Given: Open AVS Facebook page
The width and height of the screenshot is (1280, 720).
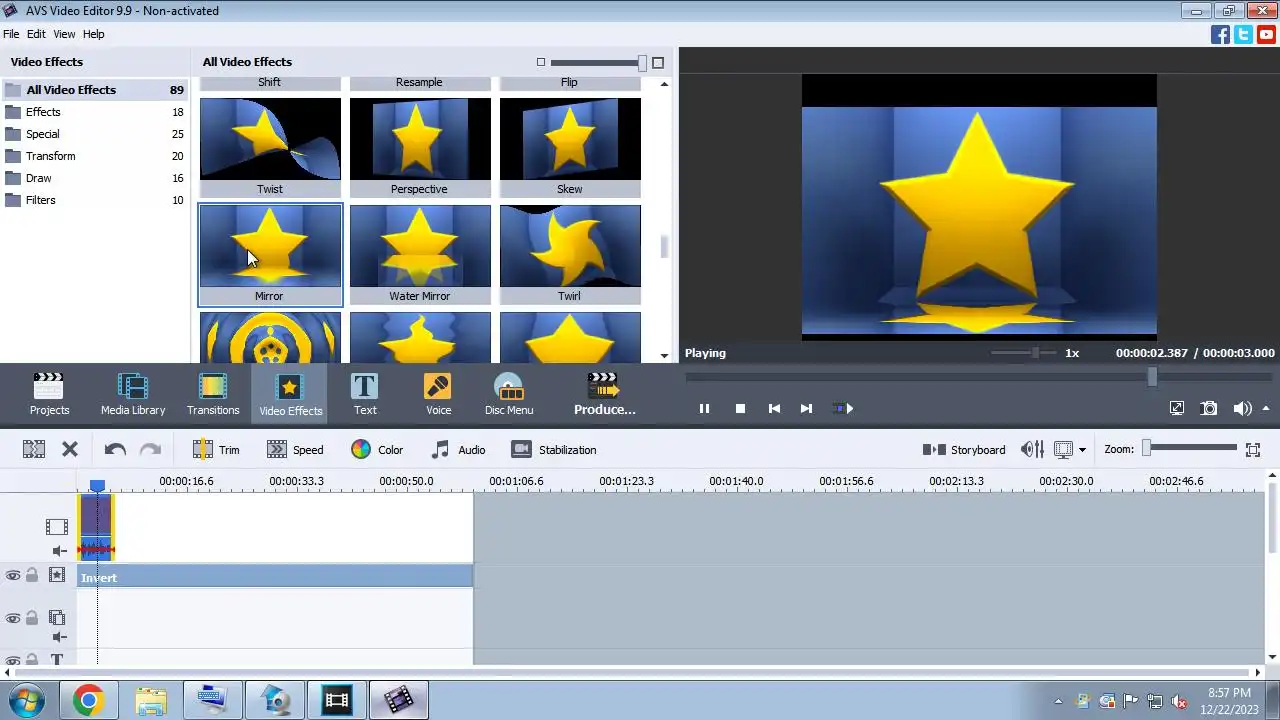Looking at the screenshot, I should coord(1220,34).
